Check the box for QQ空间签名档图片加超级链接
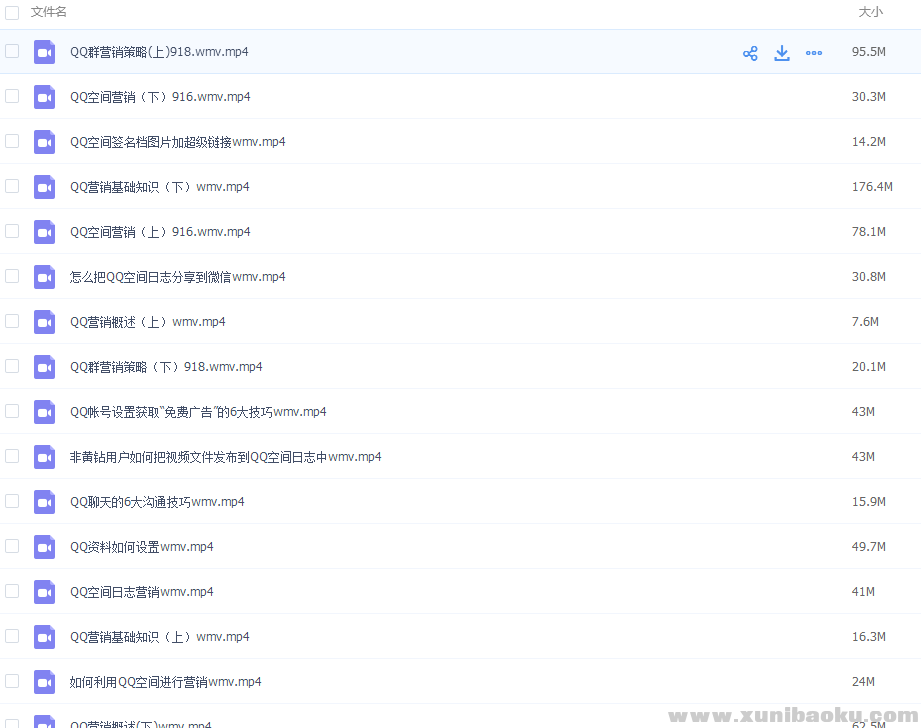 [12, 141]
